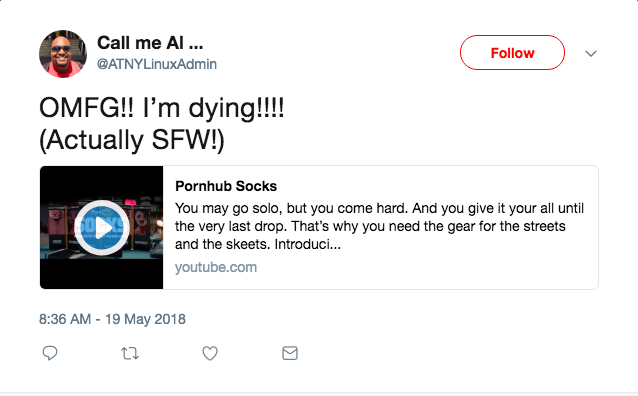This screenshot has height=396, width=638.
Task: Expand the tweet options chevron menu
Action: (x=591, y=53)
